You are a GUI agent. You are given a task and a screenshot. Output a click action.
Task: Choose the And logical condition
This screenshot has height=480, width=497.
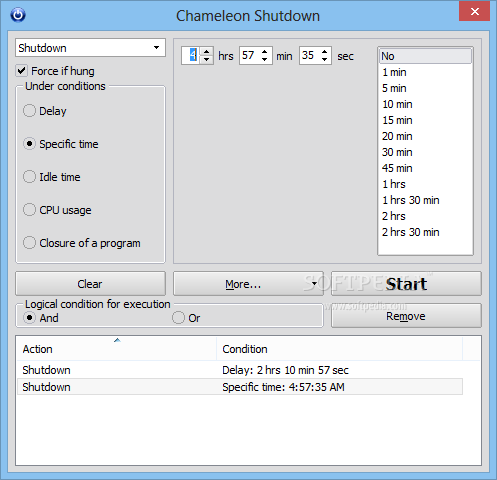[x=29, y=318]
